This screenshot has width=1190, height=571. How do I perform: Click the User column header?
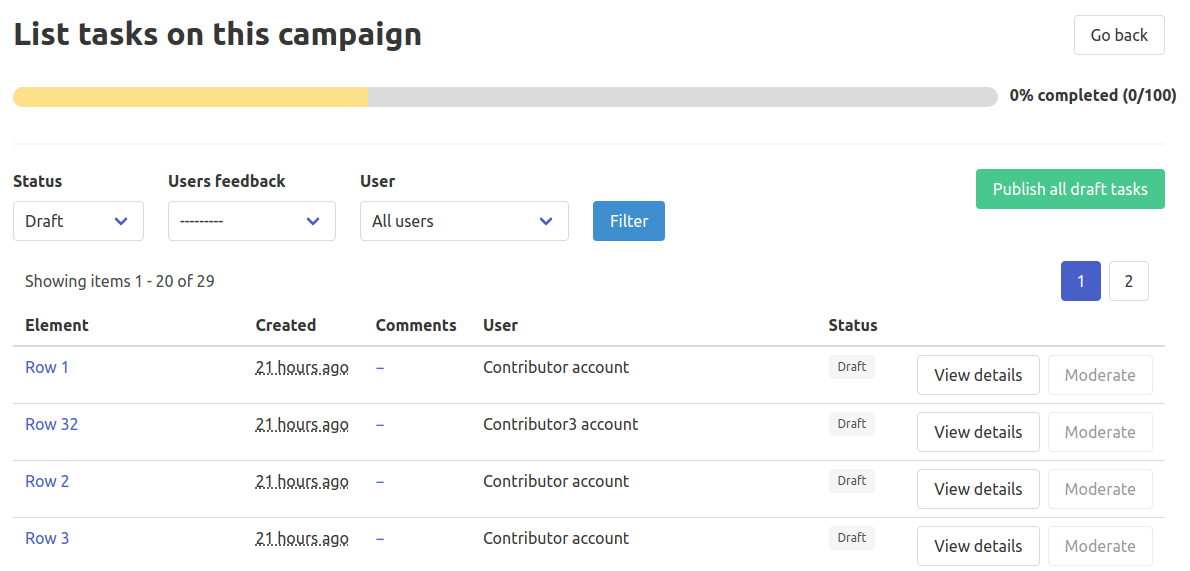click(x=500, y=325)
